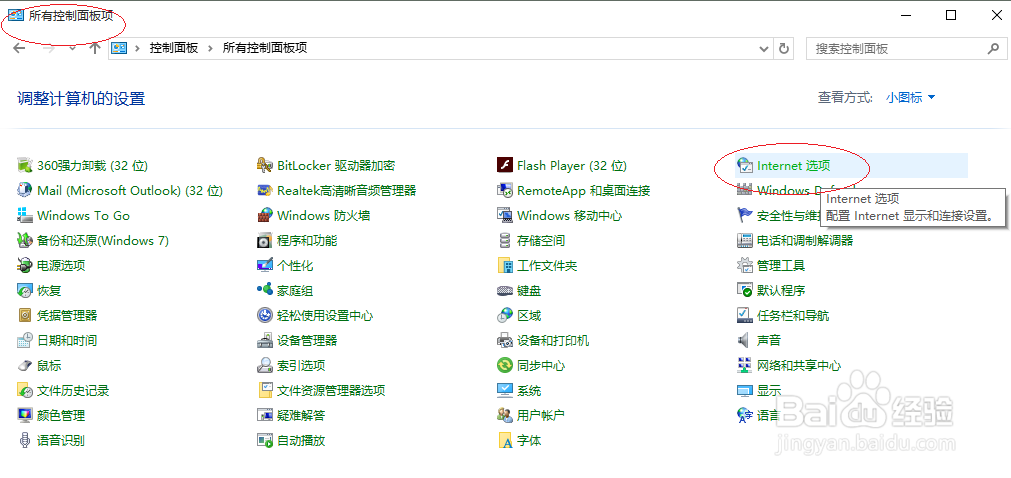Open the 文件资源管理器选项 link
The width and height of the screenshot is (1011, 478).
coord(331,390)
